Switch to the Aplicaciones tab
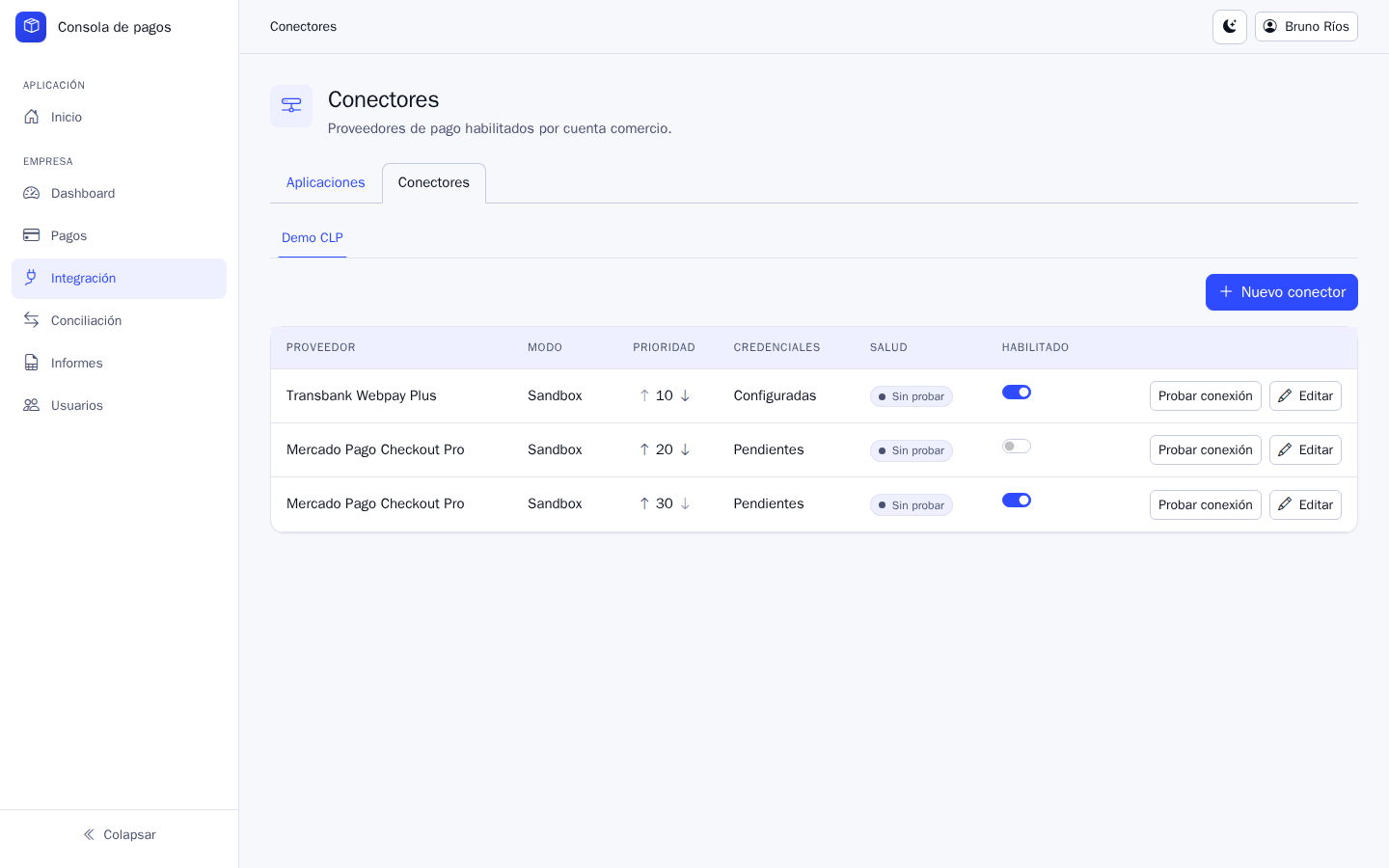The height and width of the screenshot is (868, 1389). (326, 183)
